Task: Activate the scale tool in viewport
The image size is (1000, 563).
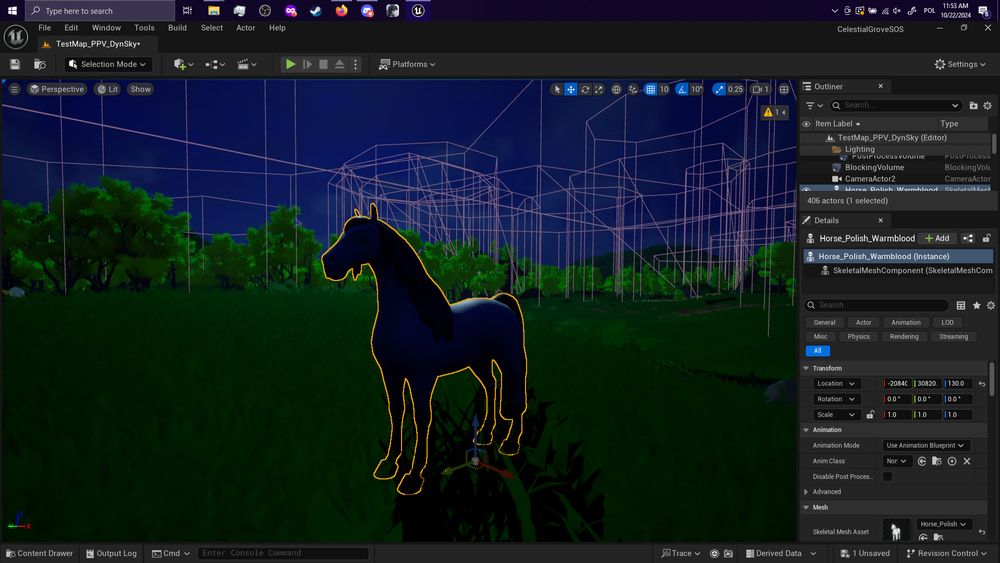Action: tap(598, 89)
